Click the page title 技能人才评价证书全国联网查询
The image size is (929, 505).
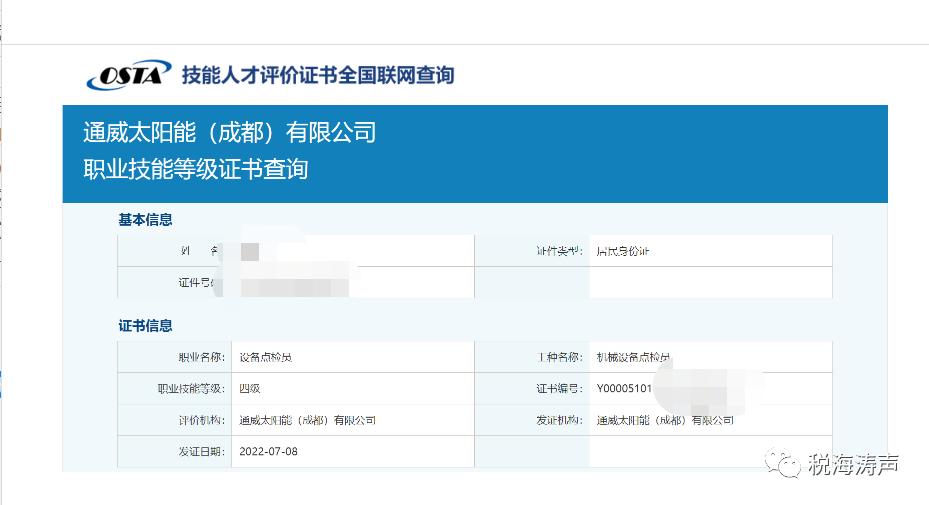pyautogui.click(x=318, y=75)
